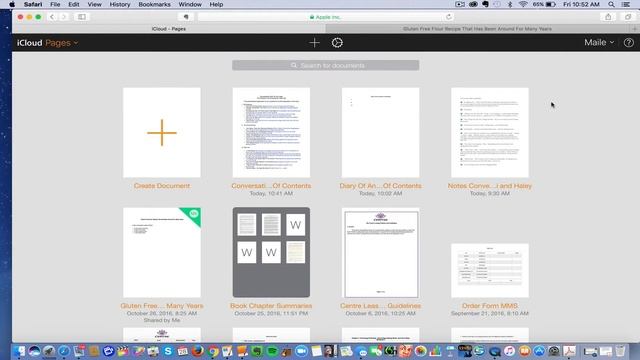
Task: Open the settings gear in Pages toolbar
Action: 337,42
